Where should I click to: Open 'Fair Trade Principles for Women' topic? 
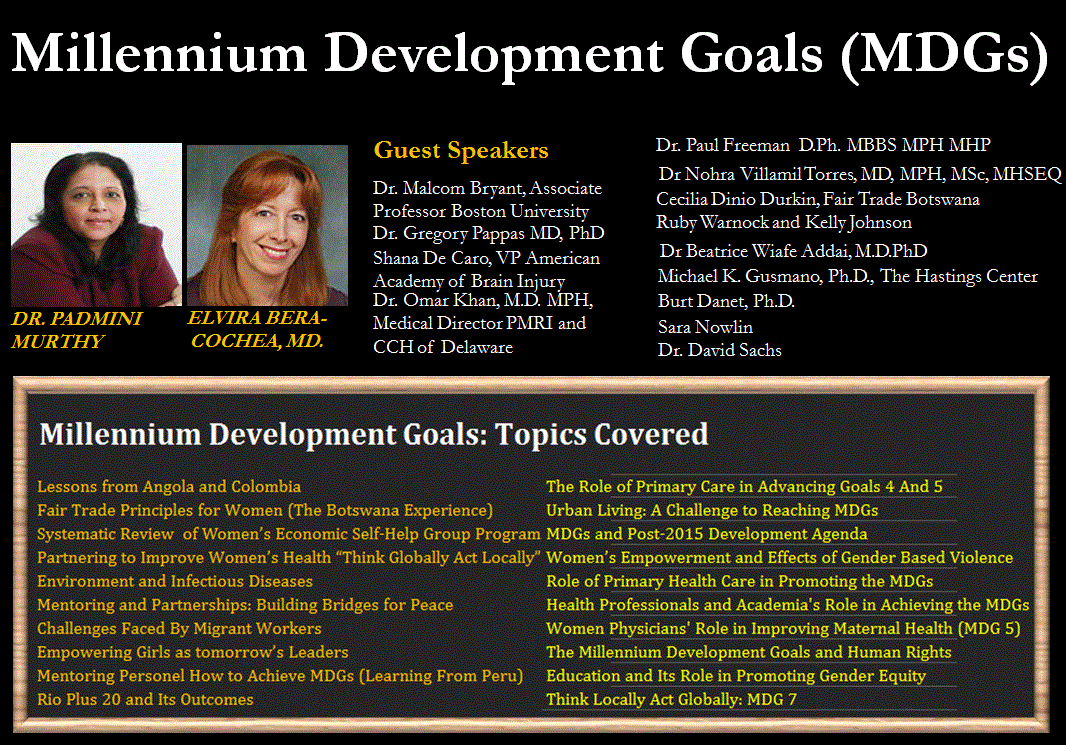[x=265, y=510]
